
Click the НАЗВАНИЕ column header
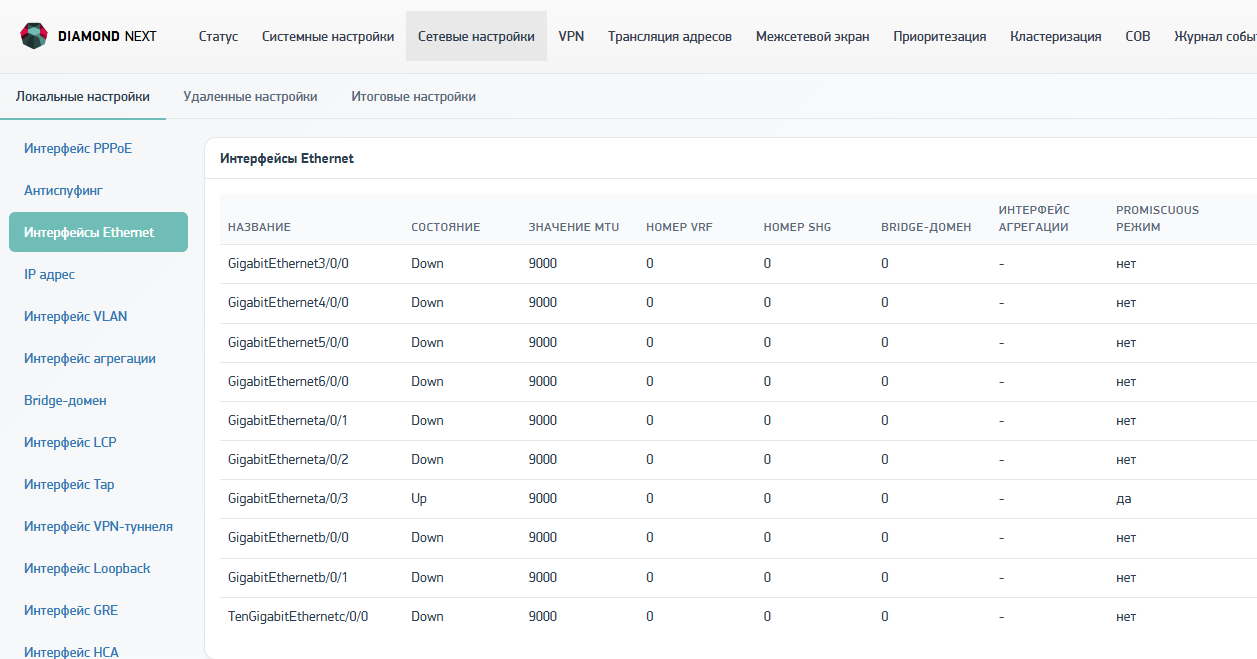(x=259, y=227)
